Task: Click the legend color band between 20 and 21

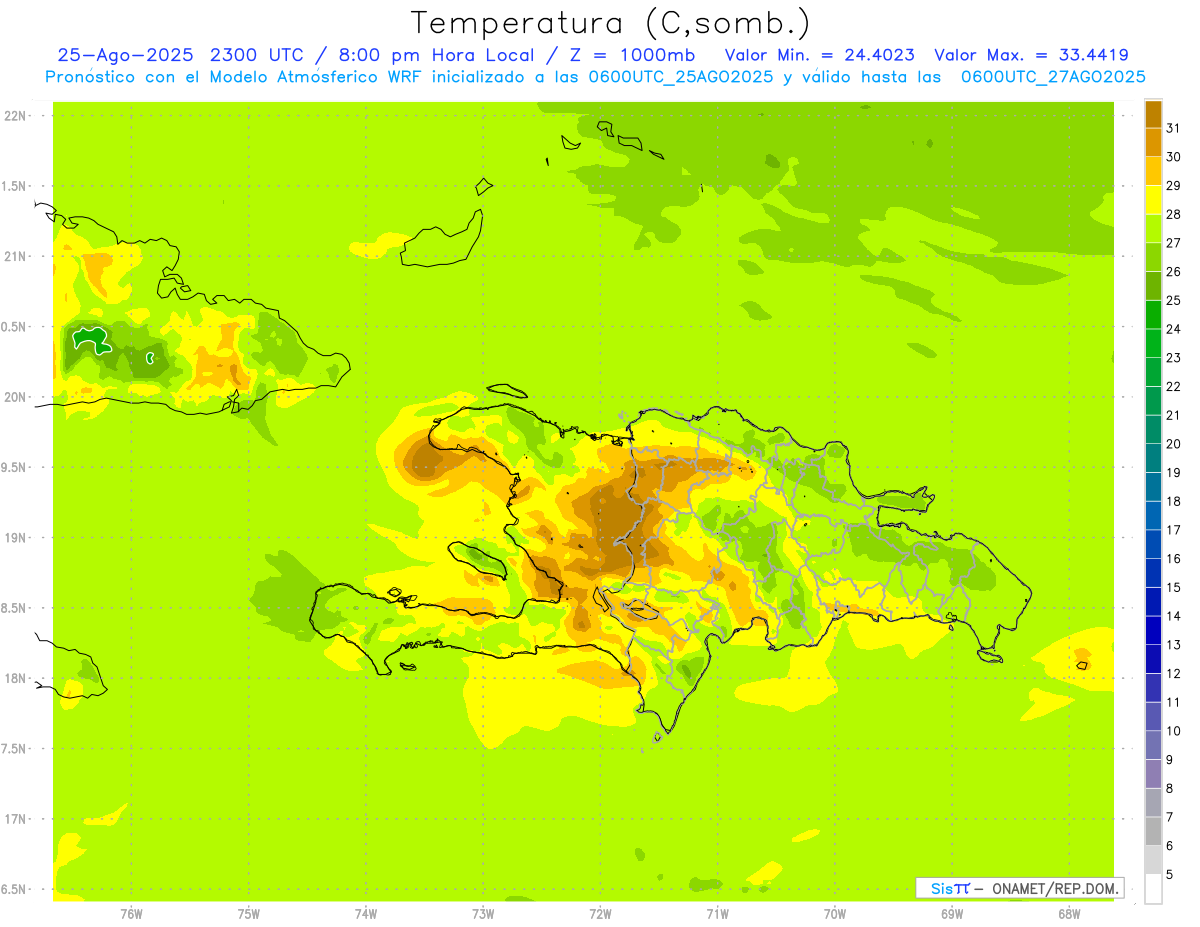Action: coord(1153,429)
